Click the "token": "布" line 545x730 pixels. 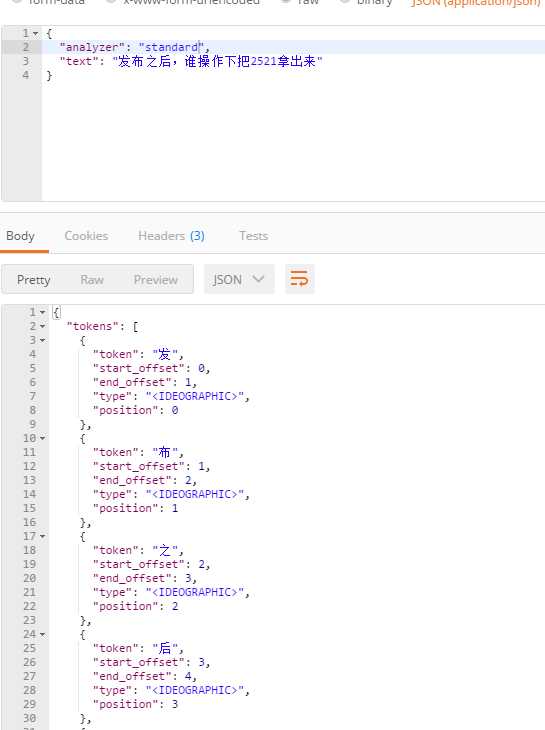pos(138,452)
